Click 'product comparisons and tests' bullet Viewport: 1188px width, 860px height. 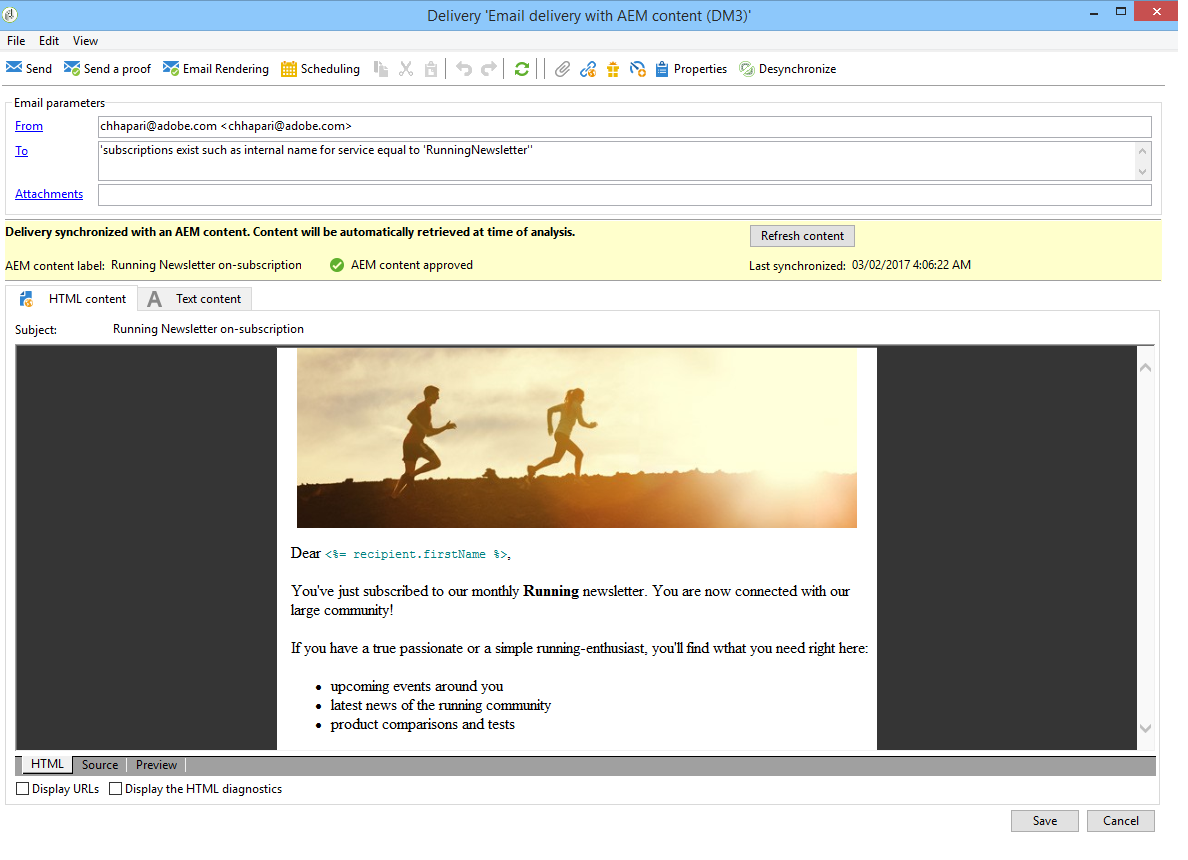tap(422, 724)
